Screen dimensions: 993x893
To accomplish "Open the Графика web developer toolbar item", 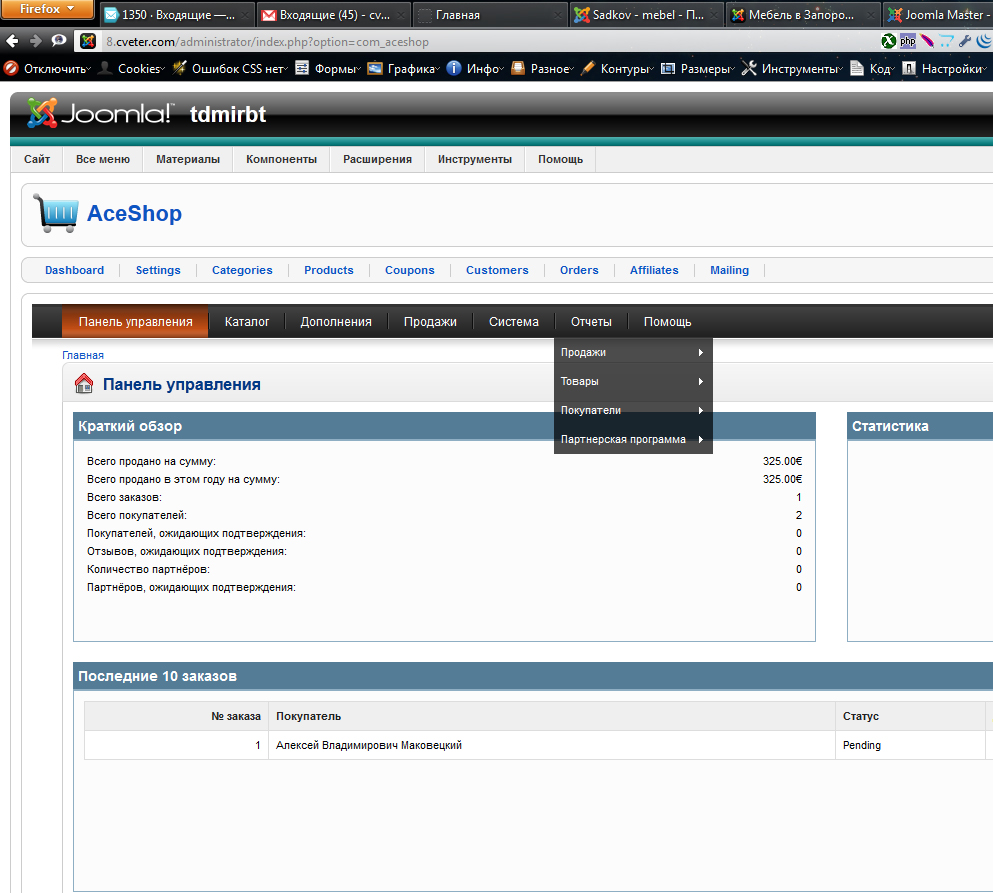I will click(x=402, y=69).
